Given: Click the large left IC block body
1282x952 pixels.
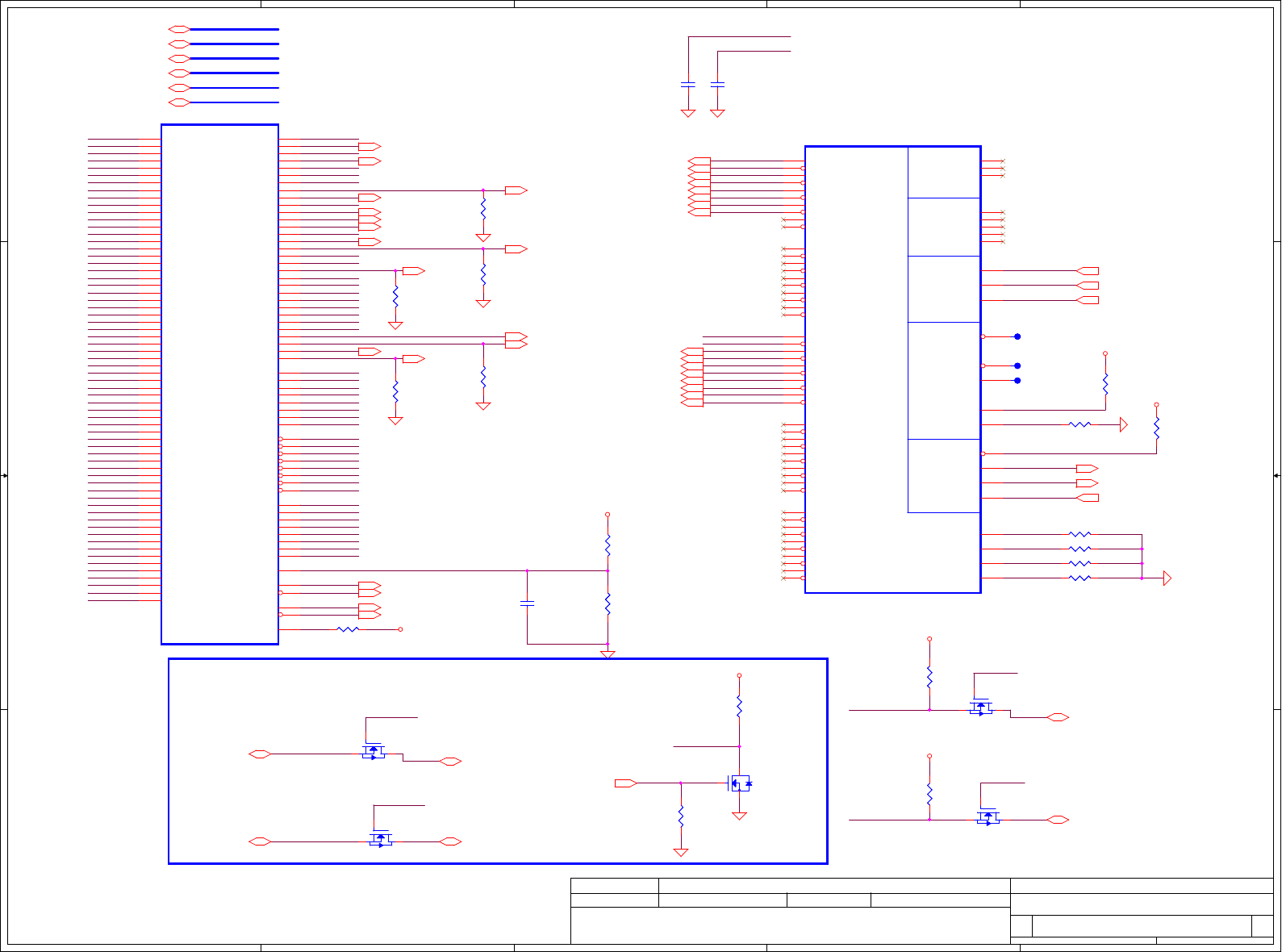Looking at the screenshot, I should pyautogui.click(x=219, y=384).
